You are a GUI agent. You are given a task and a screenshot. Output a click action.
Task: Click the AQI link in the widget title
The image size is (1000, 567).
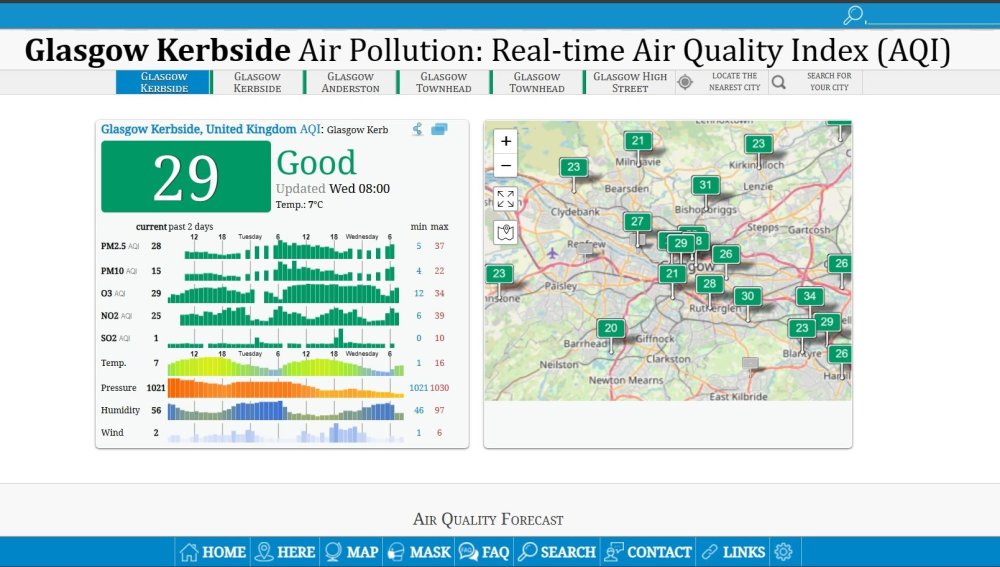(310, 129)
